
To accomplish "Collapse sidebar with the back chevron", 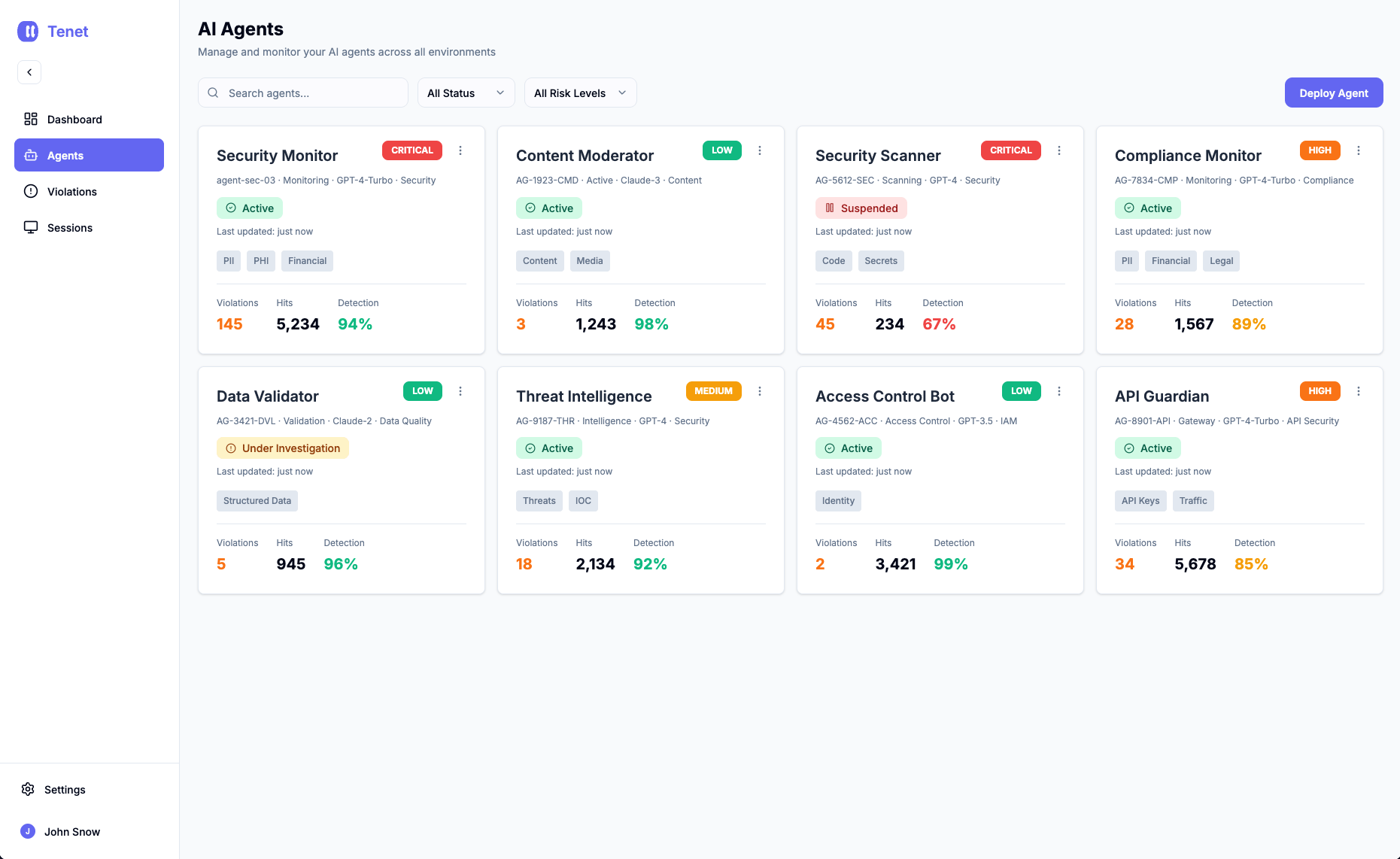I will (x=29, y=72).
